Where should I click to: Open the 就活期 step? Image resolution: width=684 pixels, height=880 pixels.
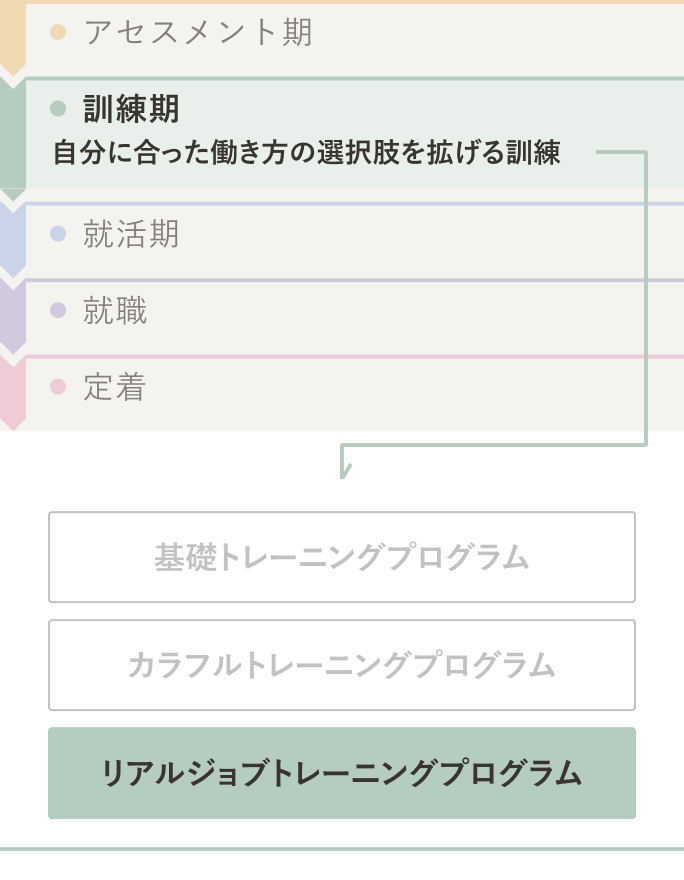(131, 233)
